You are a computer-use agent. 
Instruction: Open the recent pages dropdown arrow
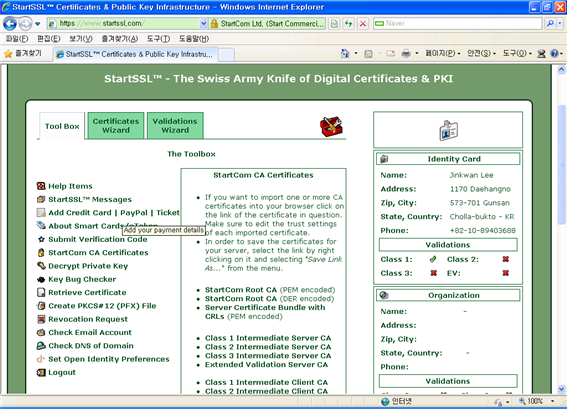pos(37,24)
